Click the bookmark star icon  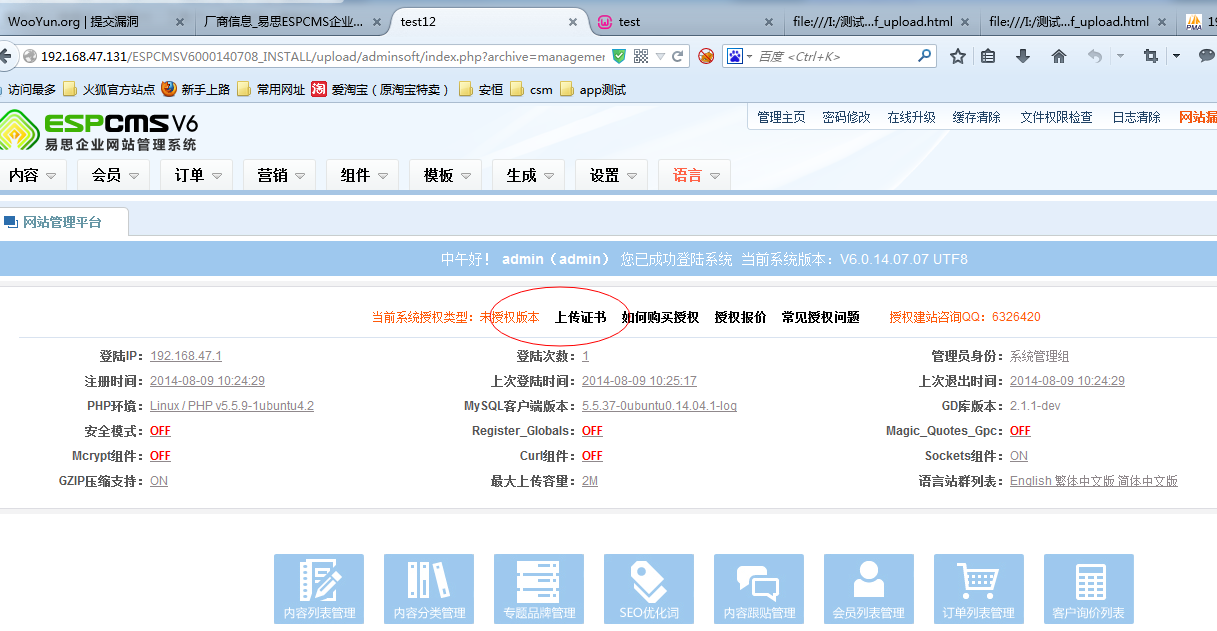coord(957,56)
